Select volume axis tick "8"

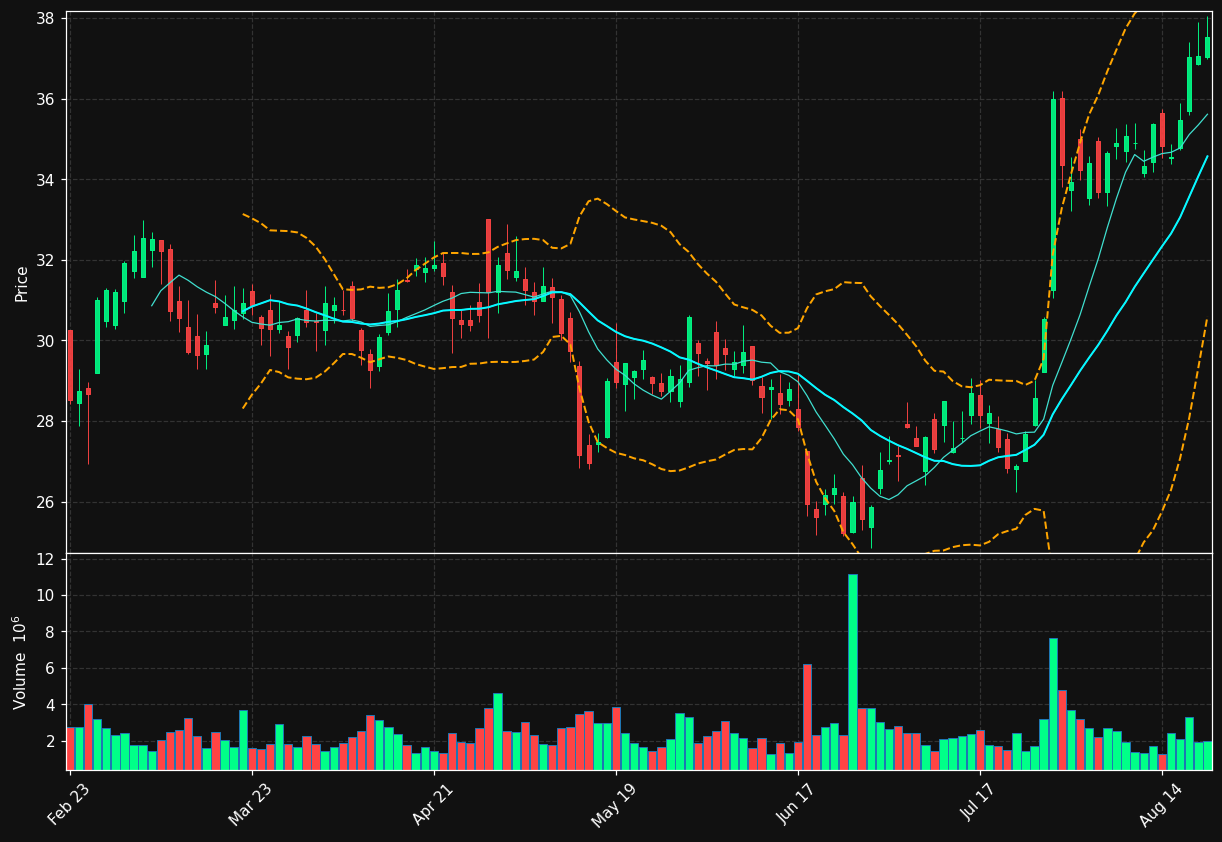(50, 632)
